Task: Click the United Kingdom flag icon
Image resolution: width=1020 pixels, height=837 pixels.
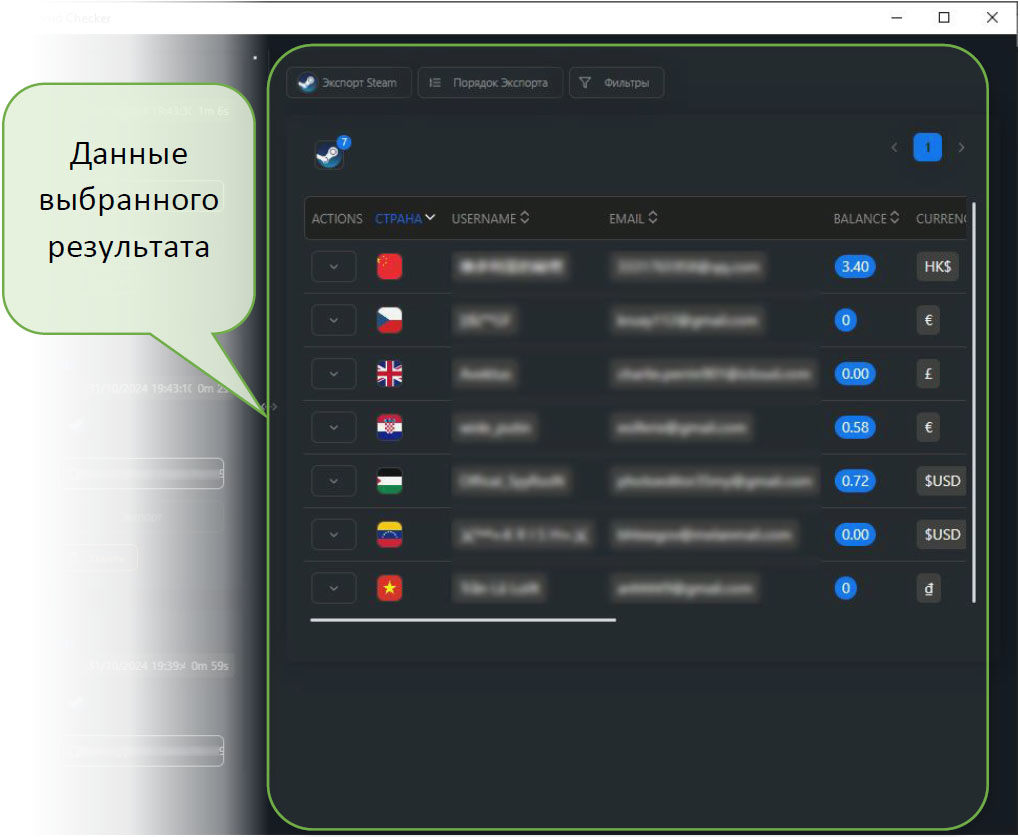Action: coord(389,374)
